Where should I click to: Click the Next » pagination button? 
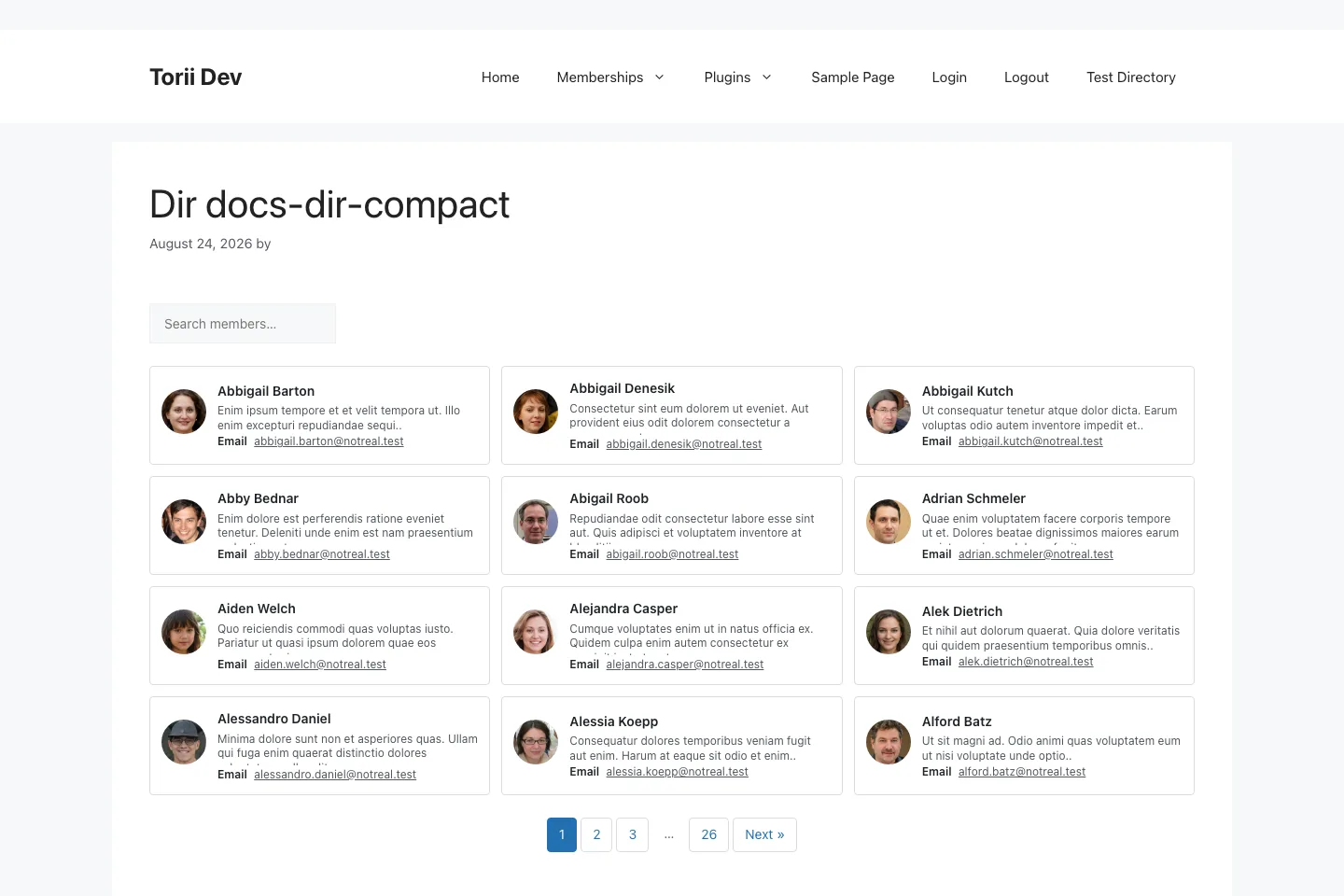click(764, 835)
